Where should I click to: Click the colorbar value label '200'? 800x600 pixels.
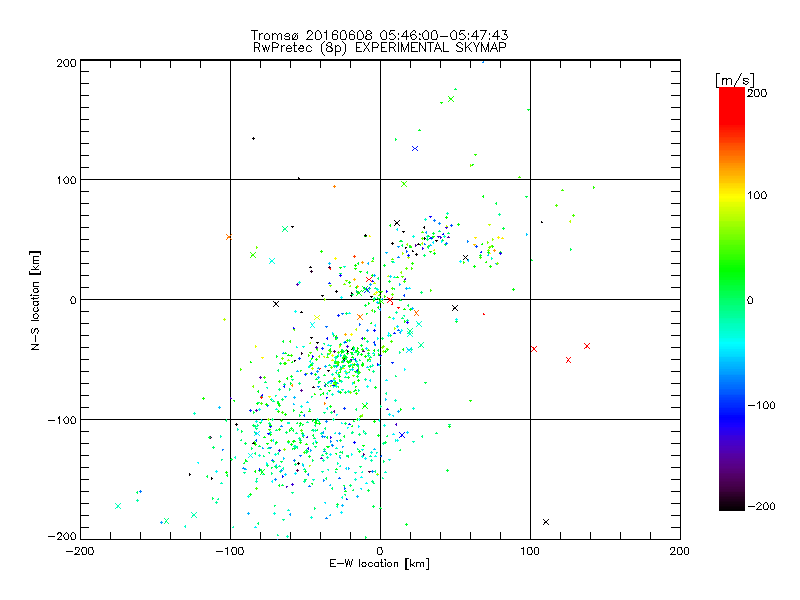click(757, 93)
